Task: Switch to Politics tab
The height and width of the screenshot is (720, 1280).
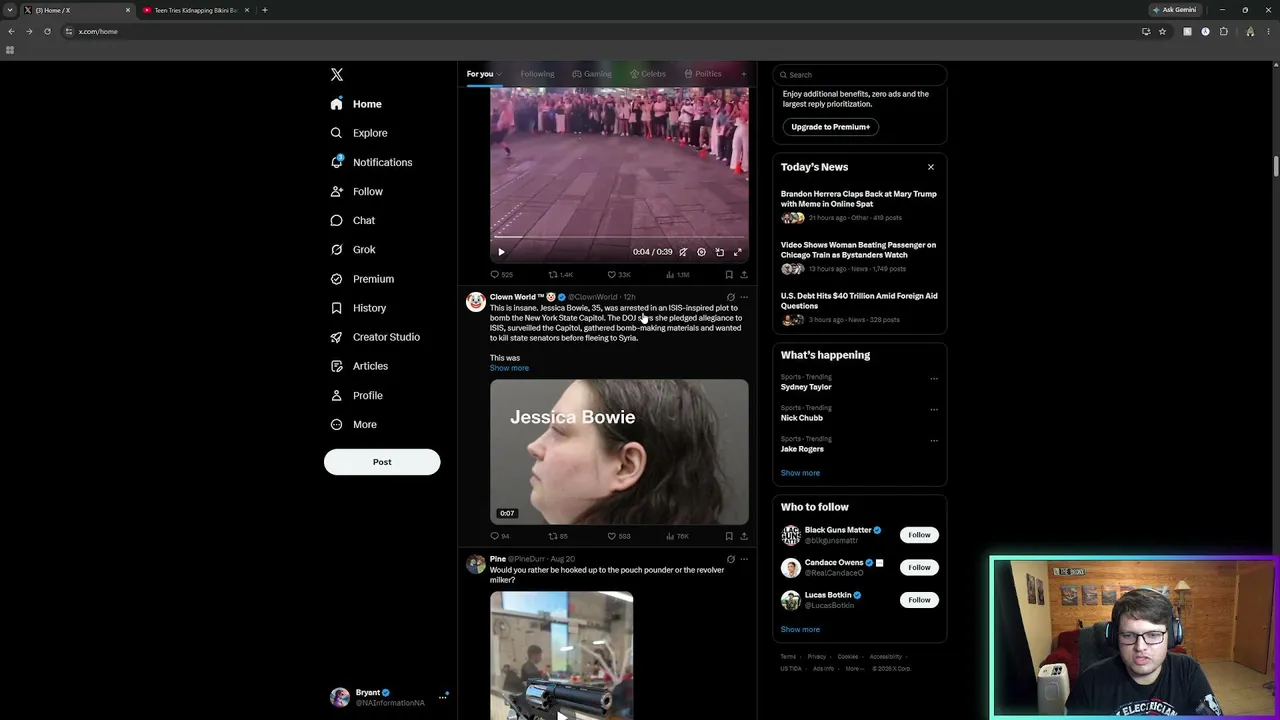Action: click(x=703, y=74)
